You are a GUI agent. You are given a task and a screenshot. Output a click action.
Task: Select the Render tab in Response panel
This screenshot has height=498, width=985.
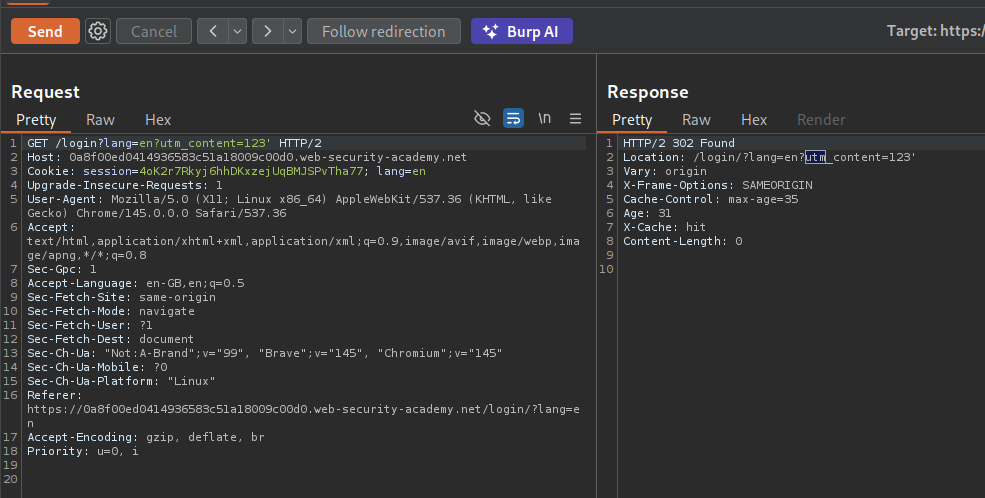click(x=820, y=120)
